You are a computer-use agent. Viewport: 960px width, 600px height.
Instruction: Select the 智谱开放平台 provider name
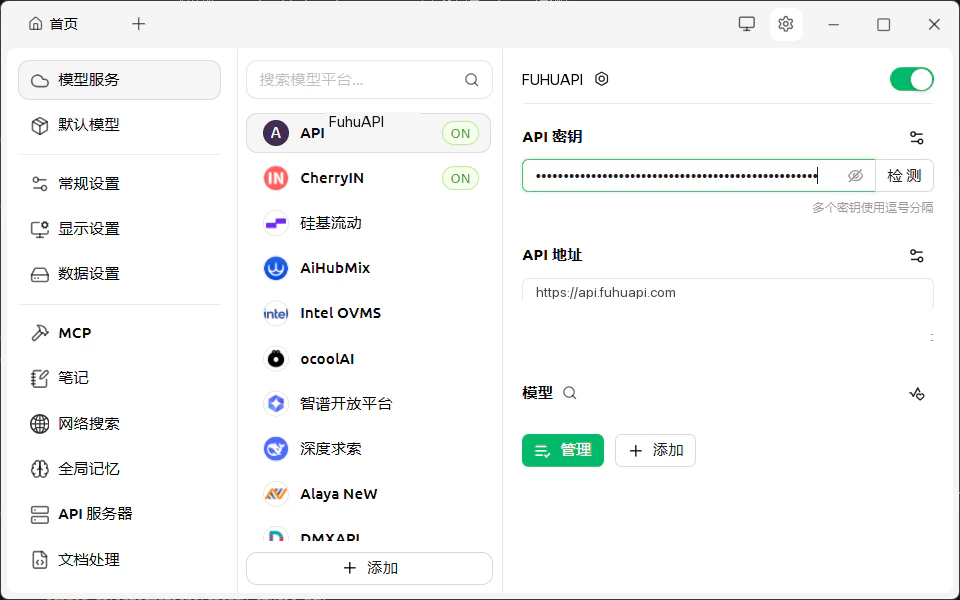coord(346,403)
